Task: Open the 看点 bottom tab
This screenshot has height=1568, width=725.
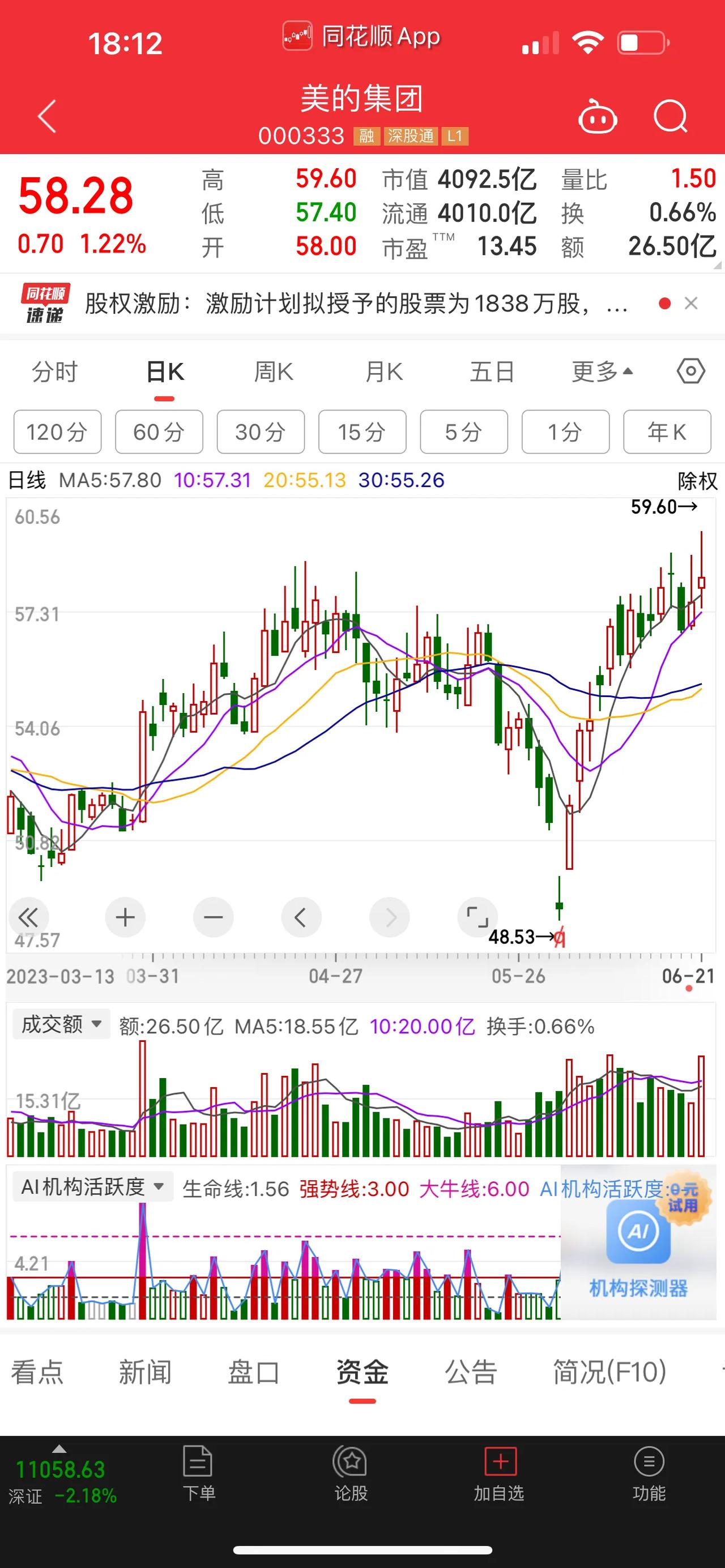Action: coord(37,1372)
